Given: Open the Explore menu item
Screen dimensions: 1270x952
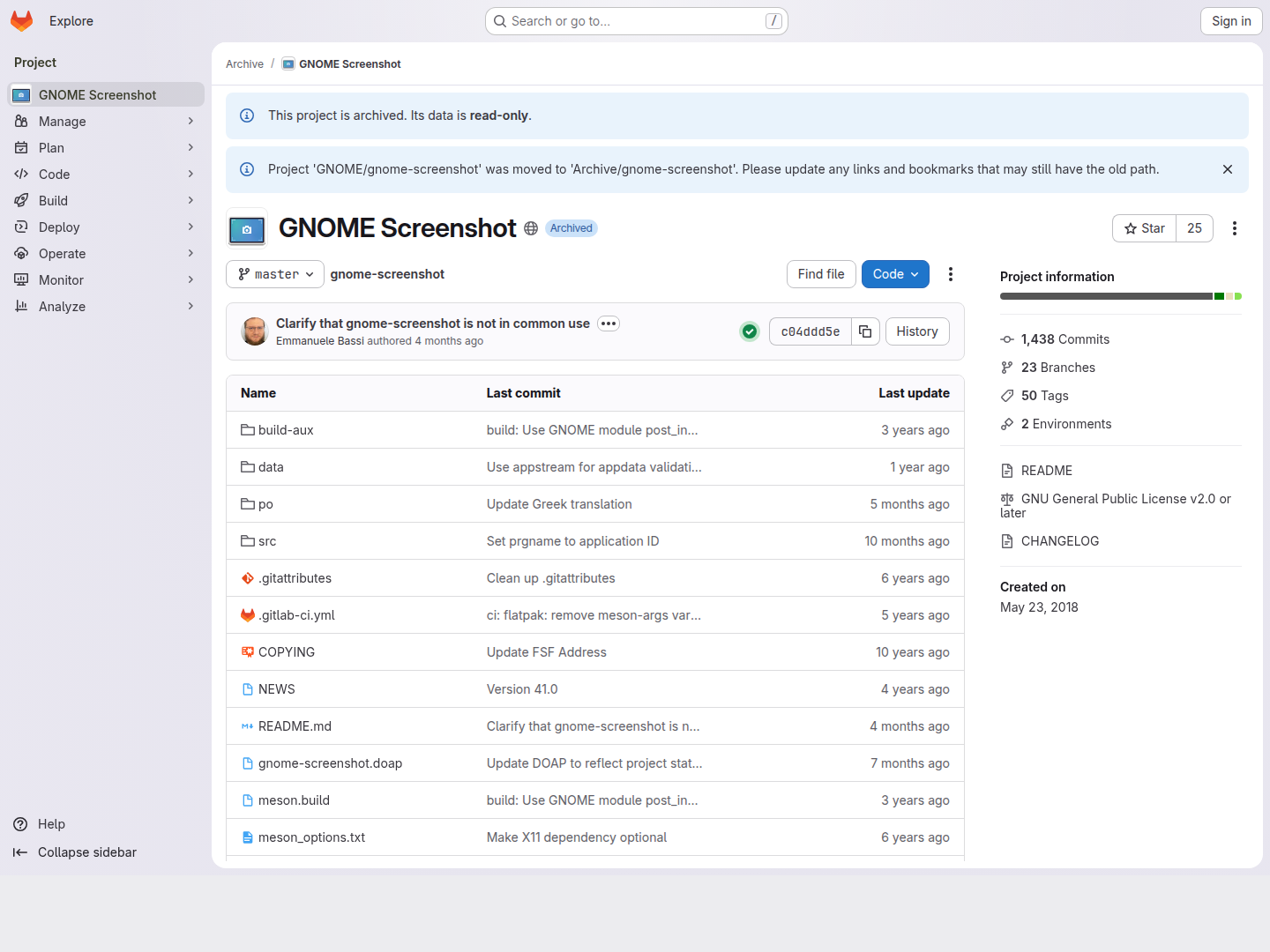Looking at the screenshot, I should [x=71, y=21].
